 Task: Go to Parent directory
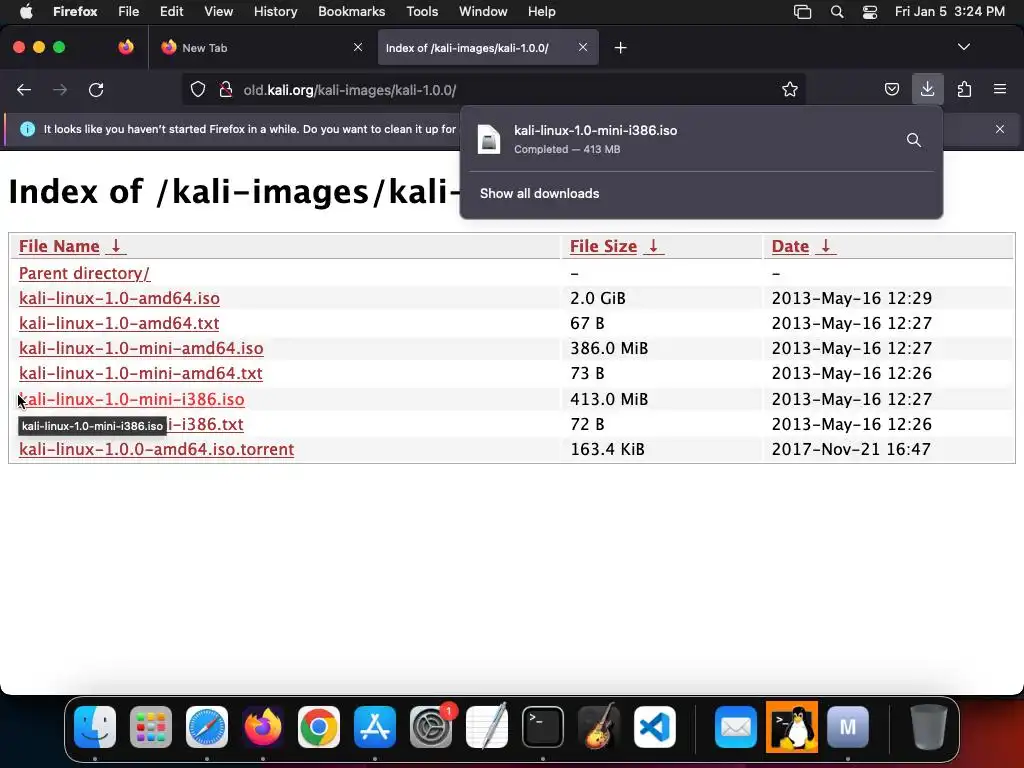[84, 273]
